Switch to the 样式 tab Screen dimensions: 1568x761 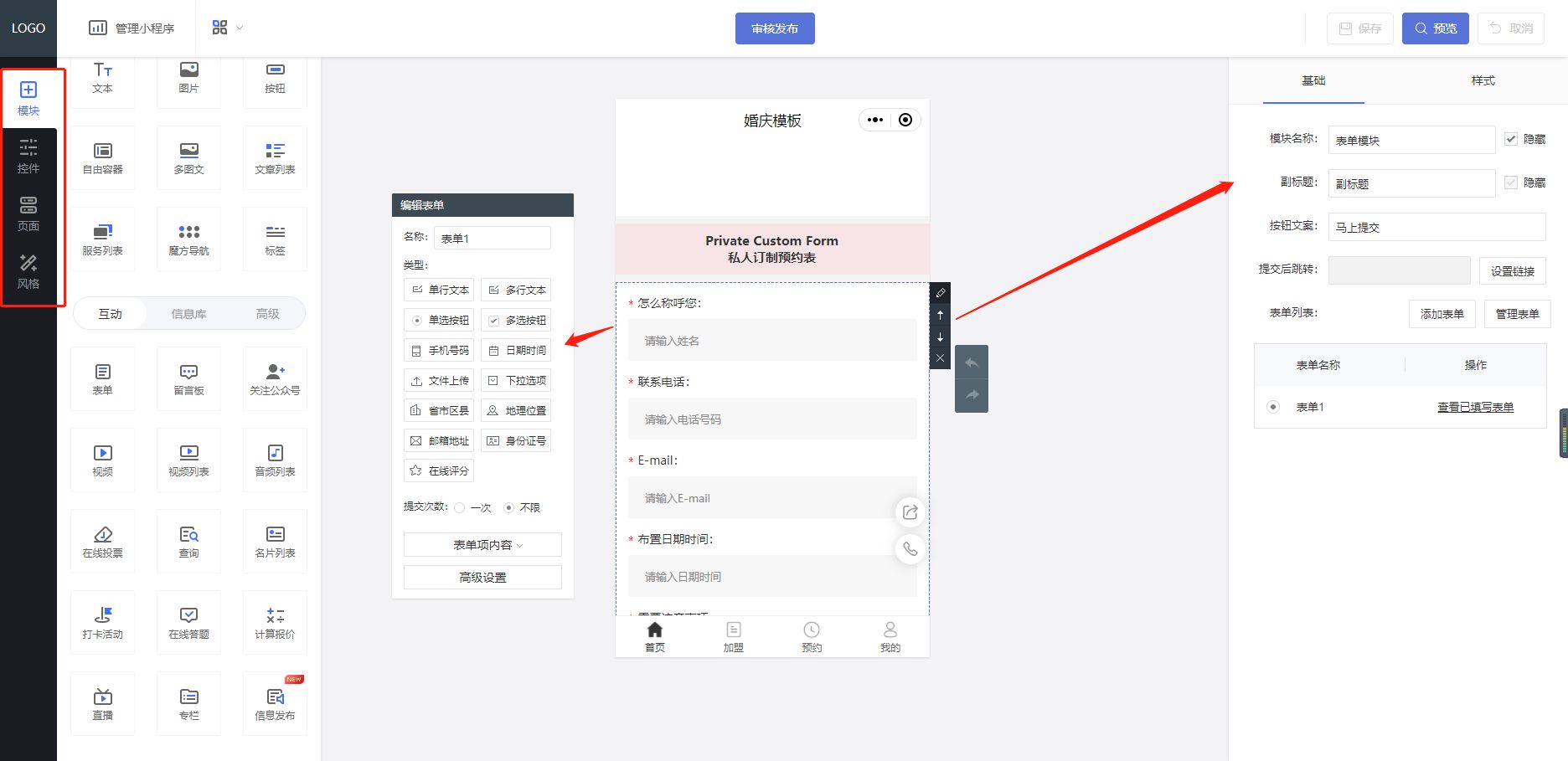pyautogui.click(x=1483, y=80)
